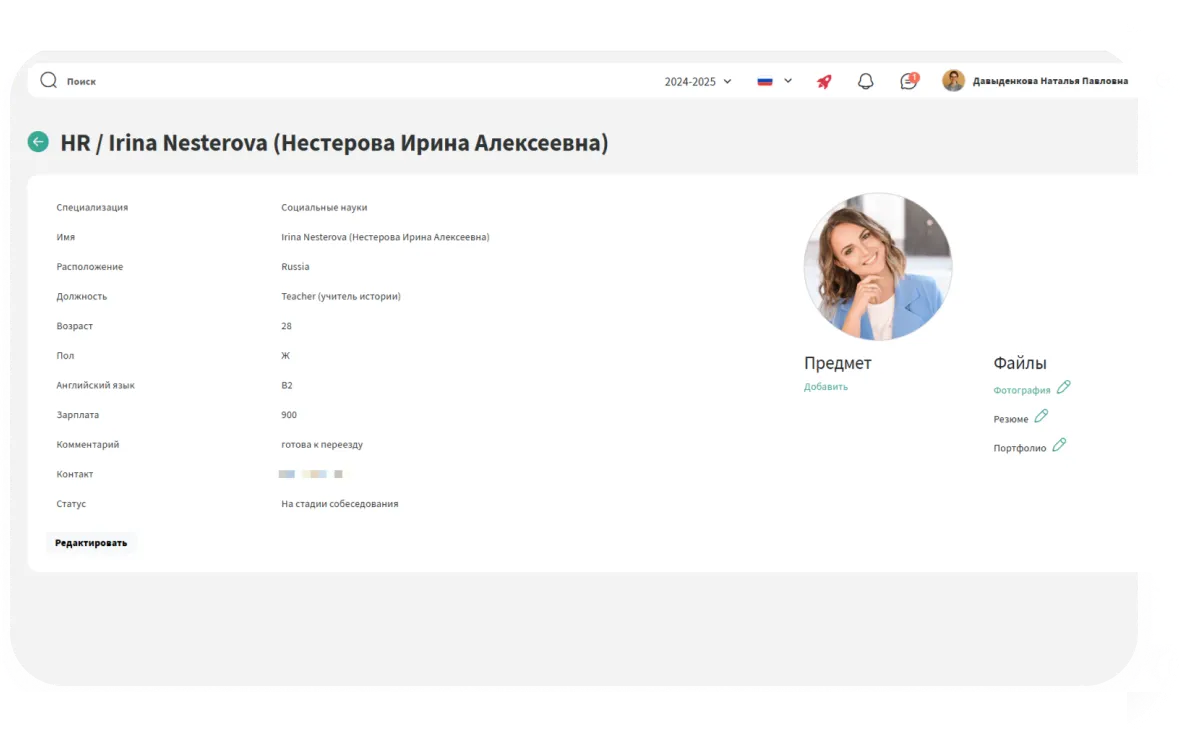Select the Портфолио file label
The height and width of the screenshot is (753, 1195).
click(1019, 448)
